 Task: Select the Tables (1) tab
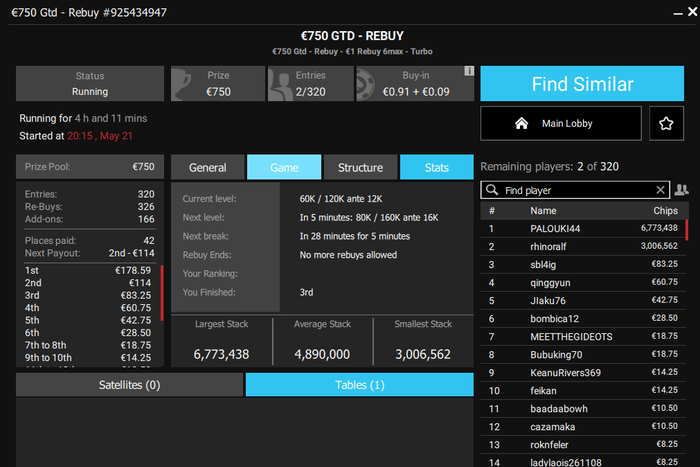point(360,385)
